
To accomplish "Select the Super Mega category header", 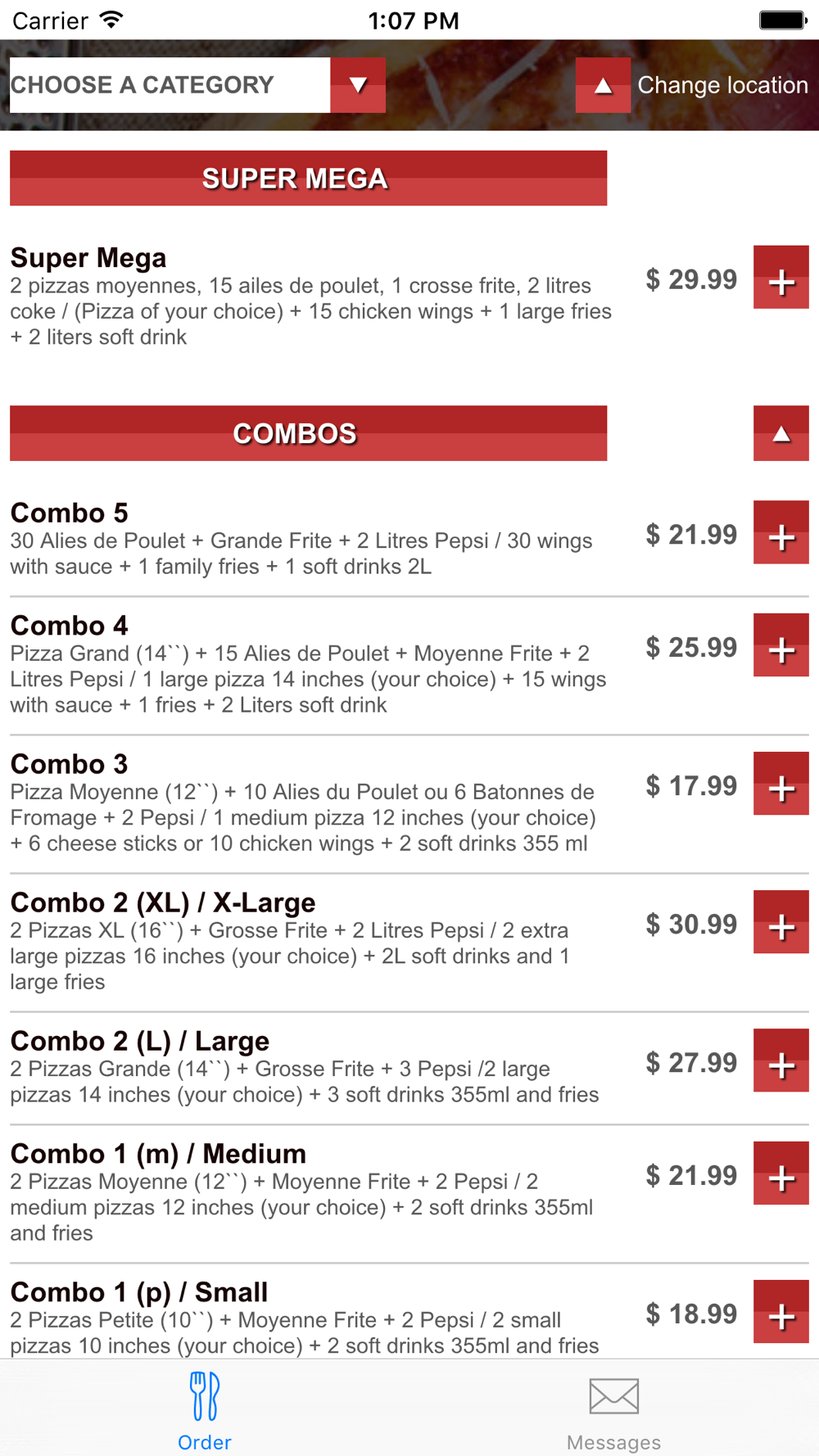I will [x=308, y=178].
